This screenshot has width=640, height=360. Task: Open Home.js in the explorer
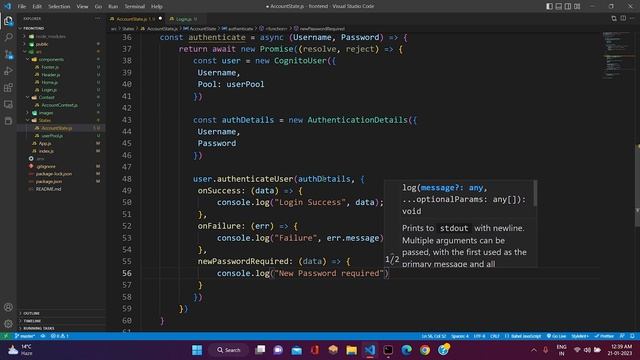[x=49, y=82]
